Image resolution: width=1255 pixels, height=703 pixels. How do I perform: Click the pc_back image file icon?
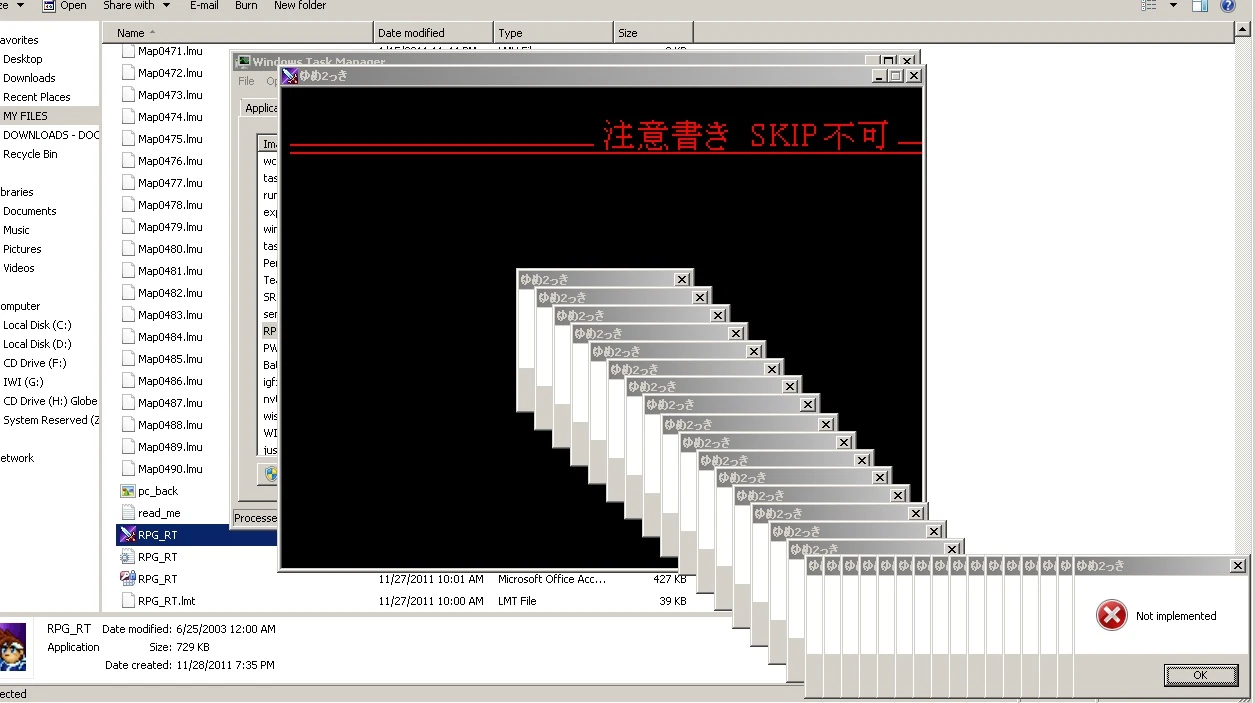click(x=127, y=491)
